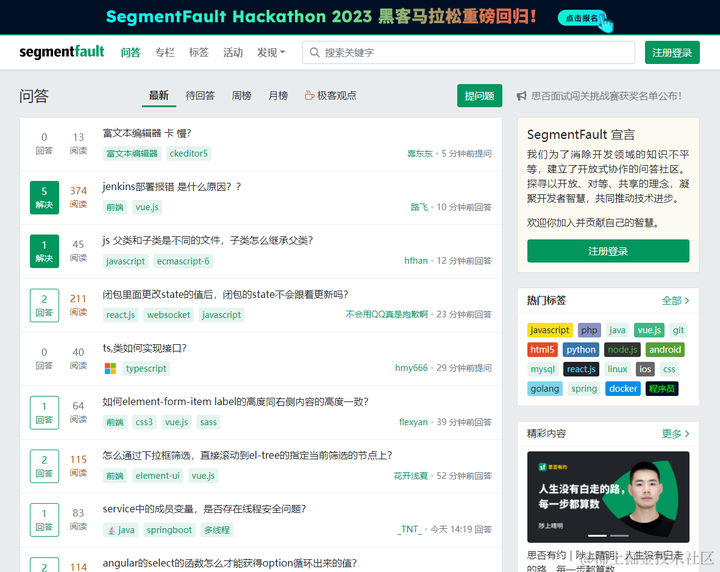
Task: Open the 专栏 nav item
Action: click(x=165, y=52)
